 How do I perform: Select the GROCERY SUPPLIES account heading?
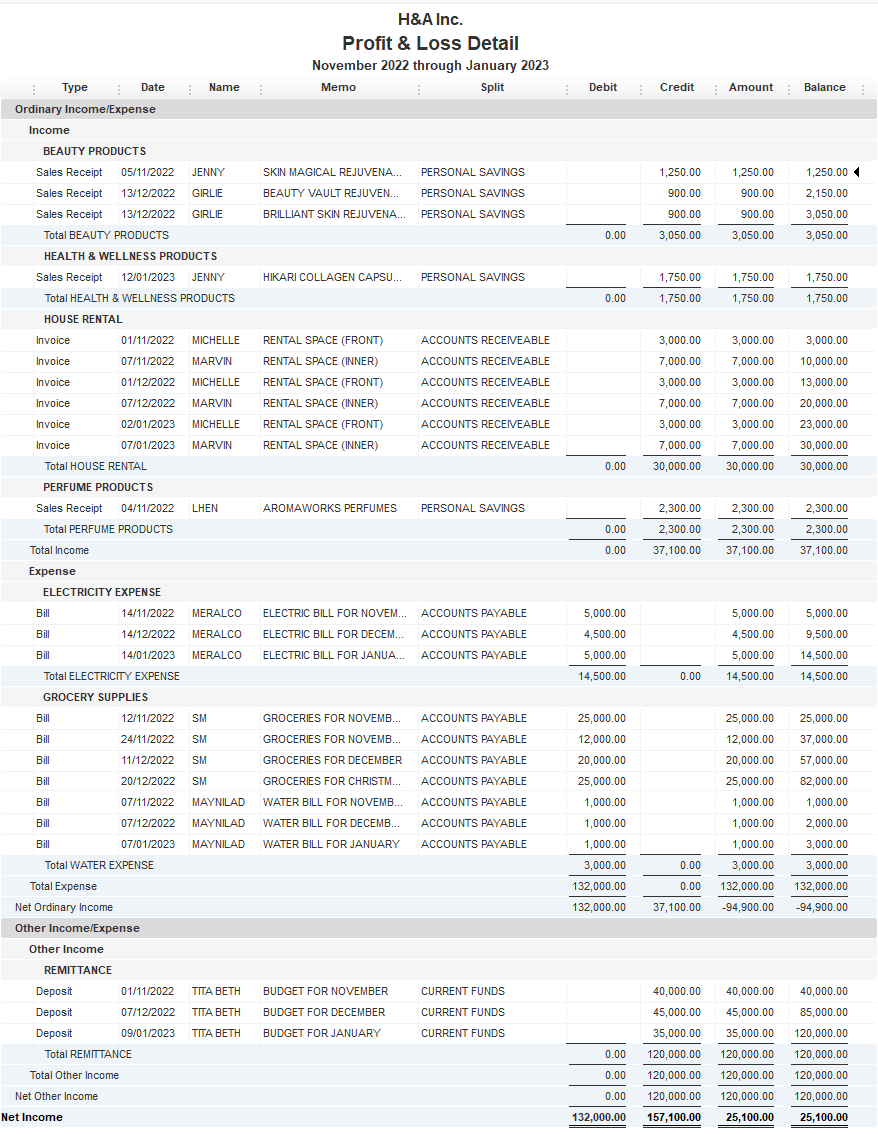pos(95,696)
